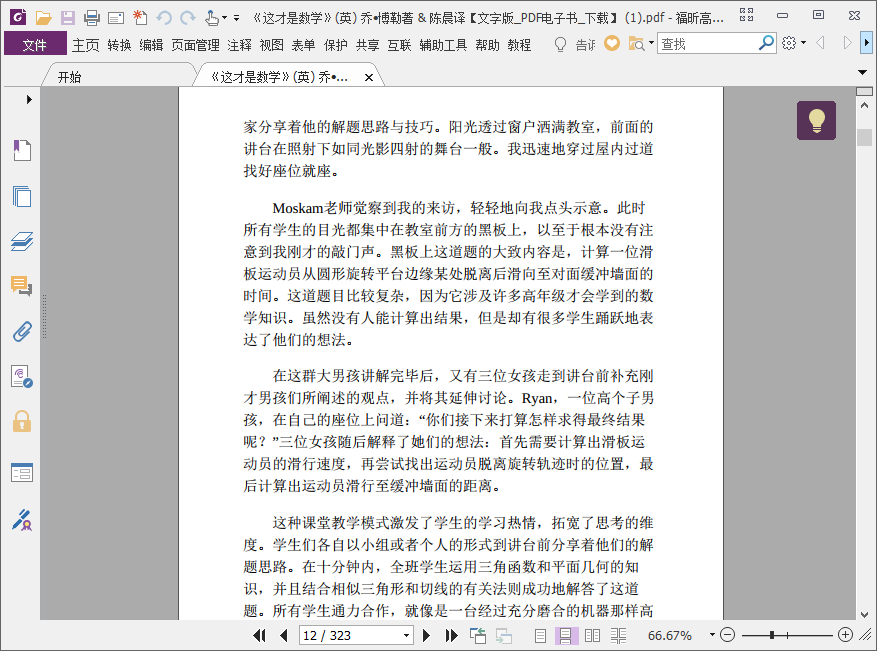877x651 pixels.
Task: Open the Page Thumbnails panel
Action: point(22,196)
